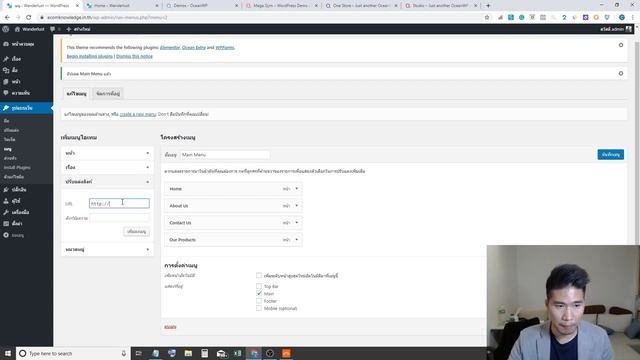This screenshot has width=640, height=360.
Task: Open Tools wrench icon in sidebar
Action: click(x=6, y=212)
